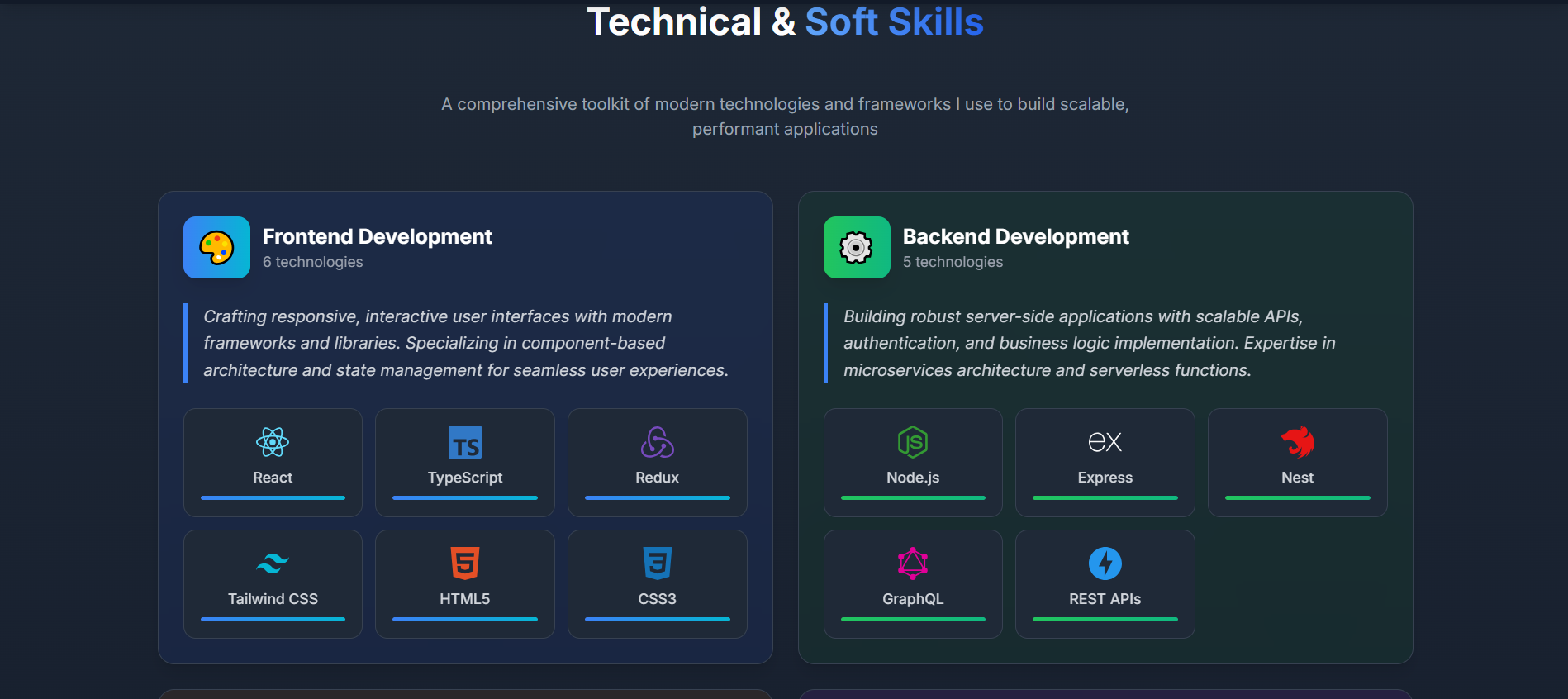Click the Node.js hexagon icon

pos(913,442)
